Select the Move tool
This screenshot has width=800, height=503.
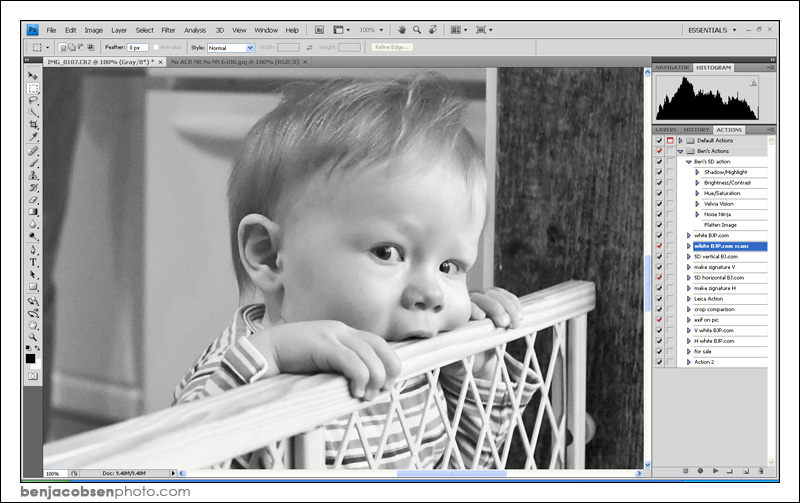[33, 76]
